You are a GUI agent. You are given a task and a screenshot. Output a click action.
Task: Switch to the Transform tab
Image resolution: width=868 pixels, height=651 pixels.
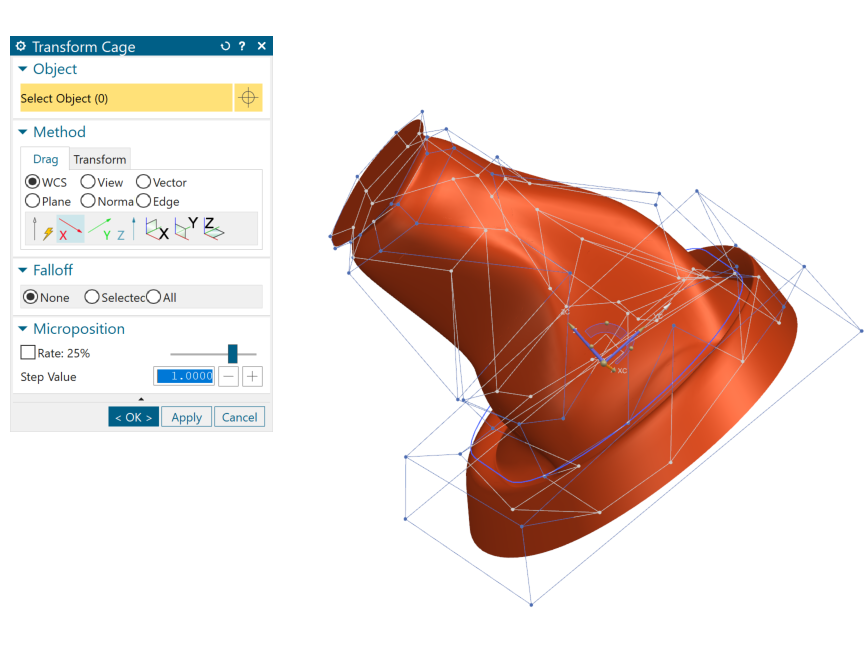pyautogui.click(x=100, y=159)
